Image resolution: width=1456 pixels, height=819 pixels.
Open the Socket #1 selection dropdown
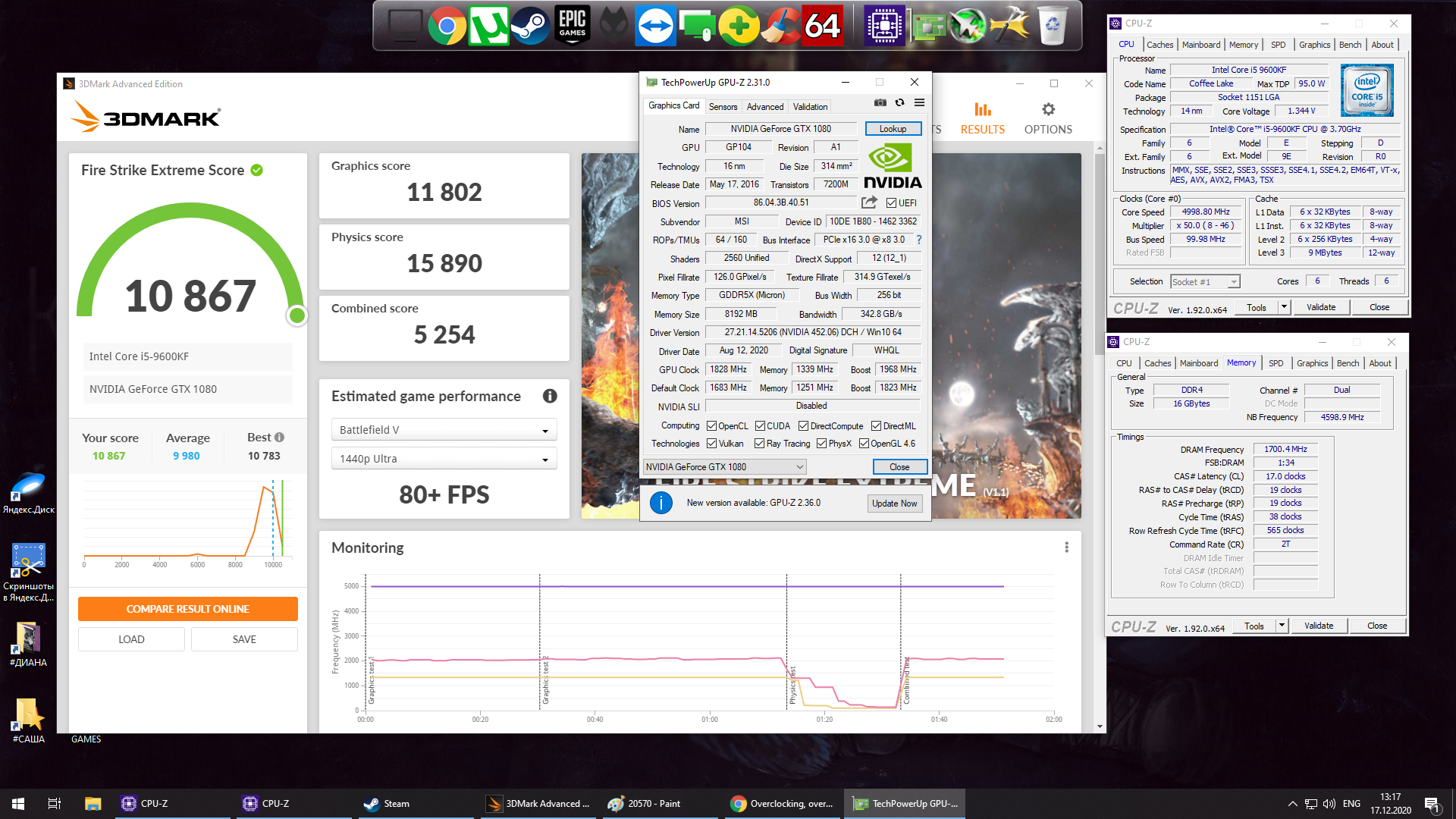[x=1205, y=282]
